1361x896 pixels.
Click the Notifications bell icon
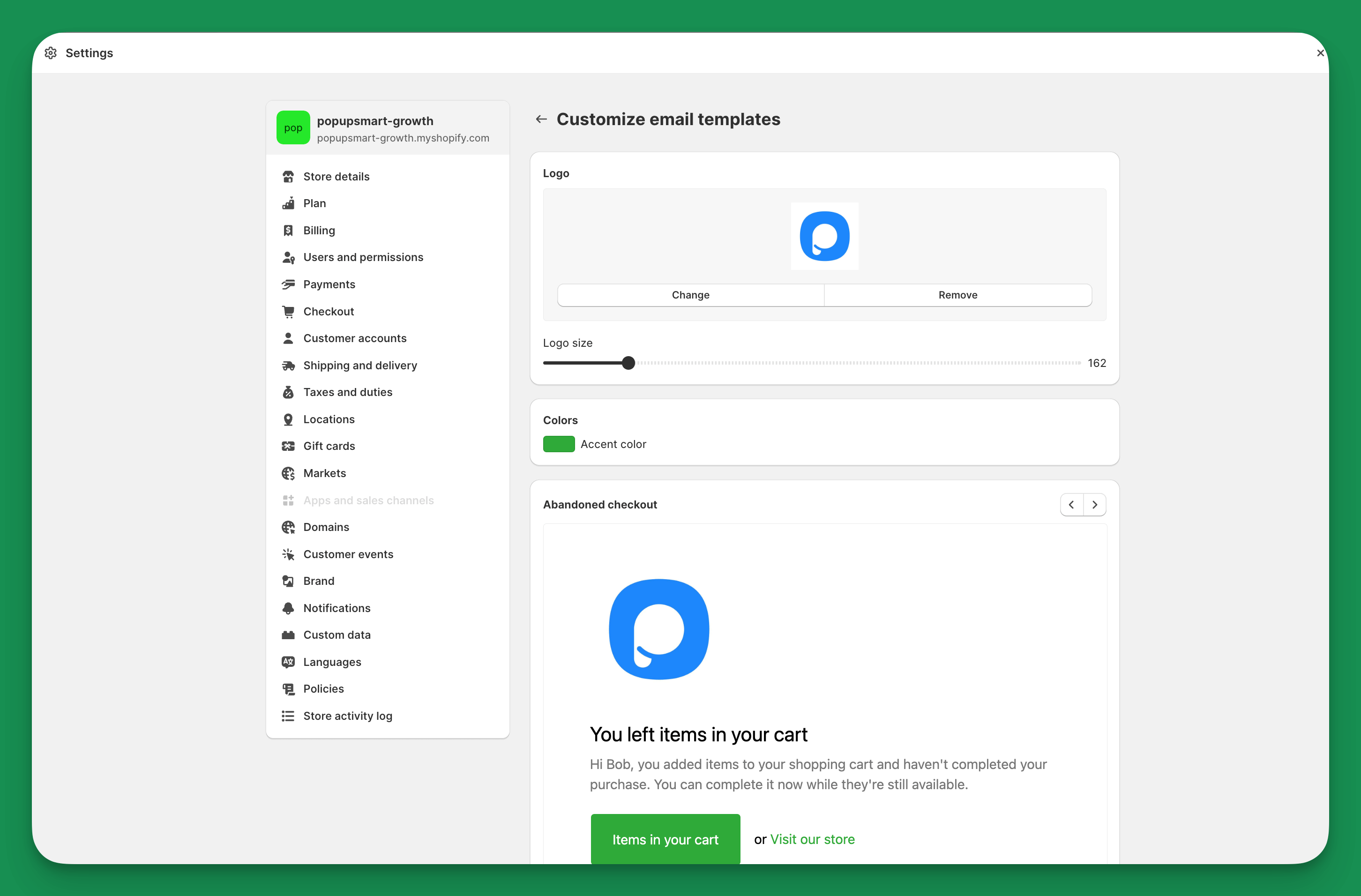[x=289, y=608]
